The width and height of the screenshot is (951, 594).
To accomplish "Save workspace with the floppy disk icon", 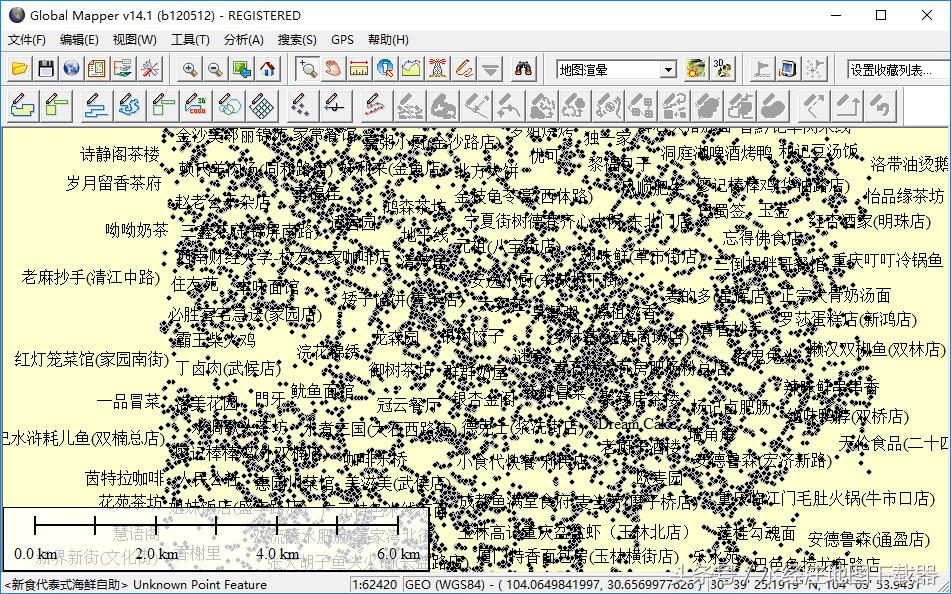I will (45, 69).
